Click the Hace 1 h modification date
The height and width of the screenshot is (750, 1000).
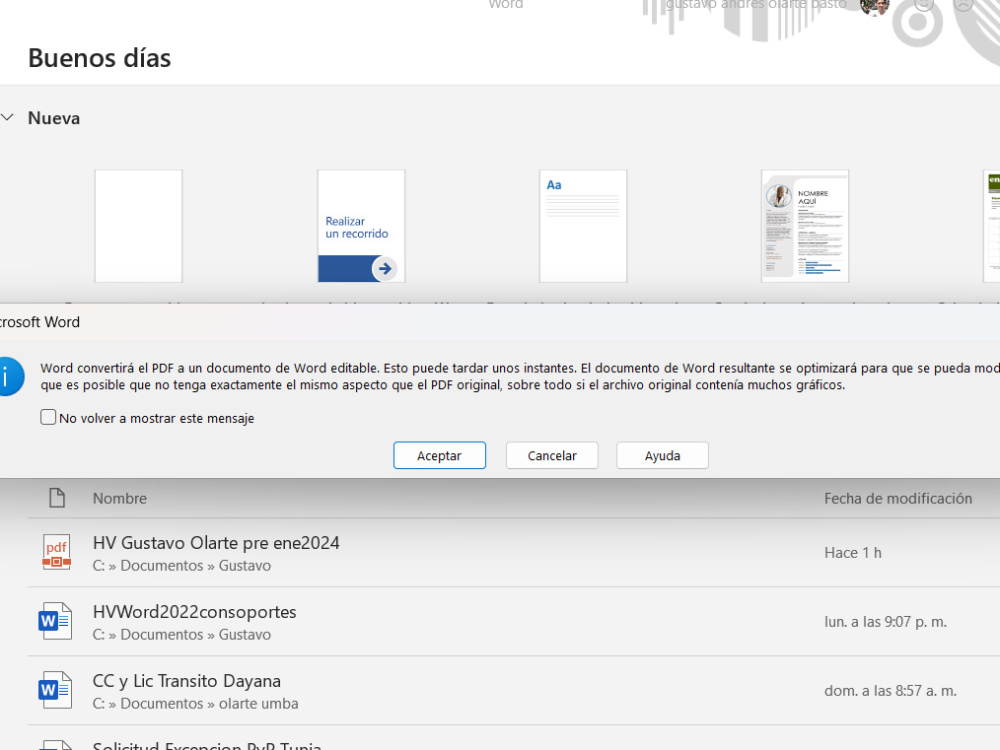click(x=853, y=552)
